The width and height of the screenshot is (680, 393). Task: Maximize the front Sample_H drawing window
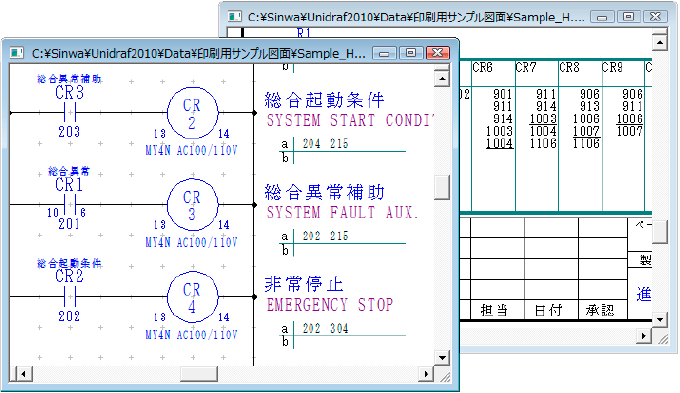pos(410,53)
